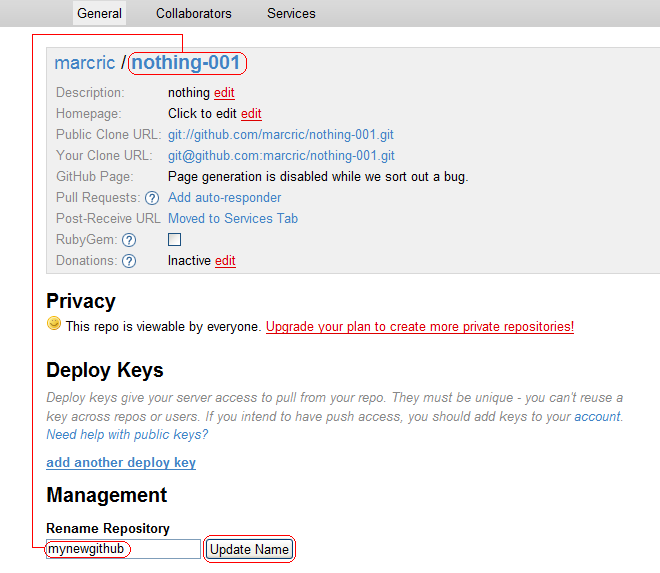Screen dimensions: 660x573
Task: Click the smiley icon under Privacy
Action: coord(53,323)
